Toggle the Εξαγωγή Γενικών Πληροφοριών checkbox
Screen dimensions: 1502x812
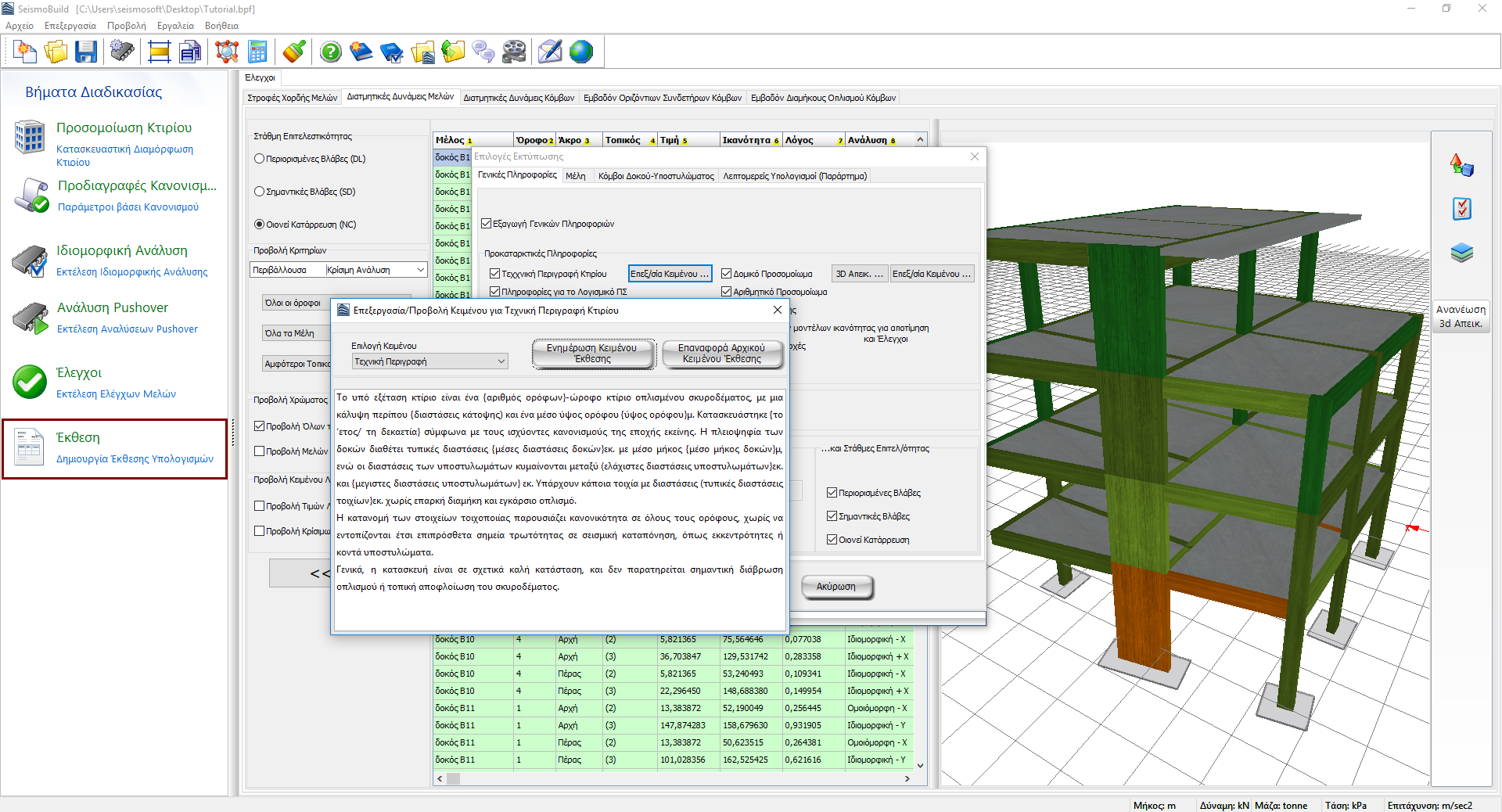pyautogui.click(x=487, y=224)
